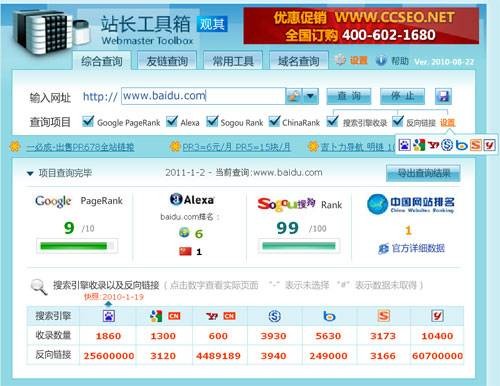Click IE icon beside 官方详细数据
Screen dimensions: 500x386
(383, 249)
